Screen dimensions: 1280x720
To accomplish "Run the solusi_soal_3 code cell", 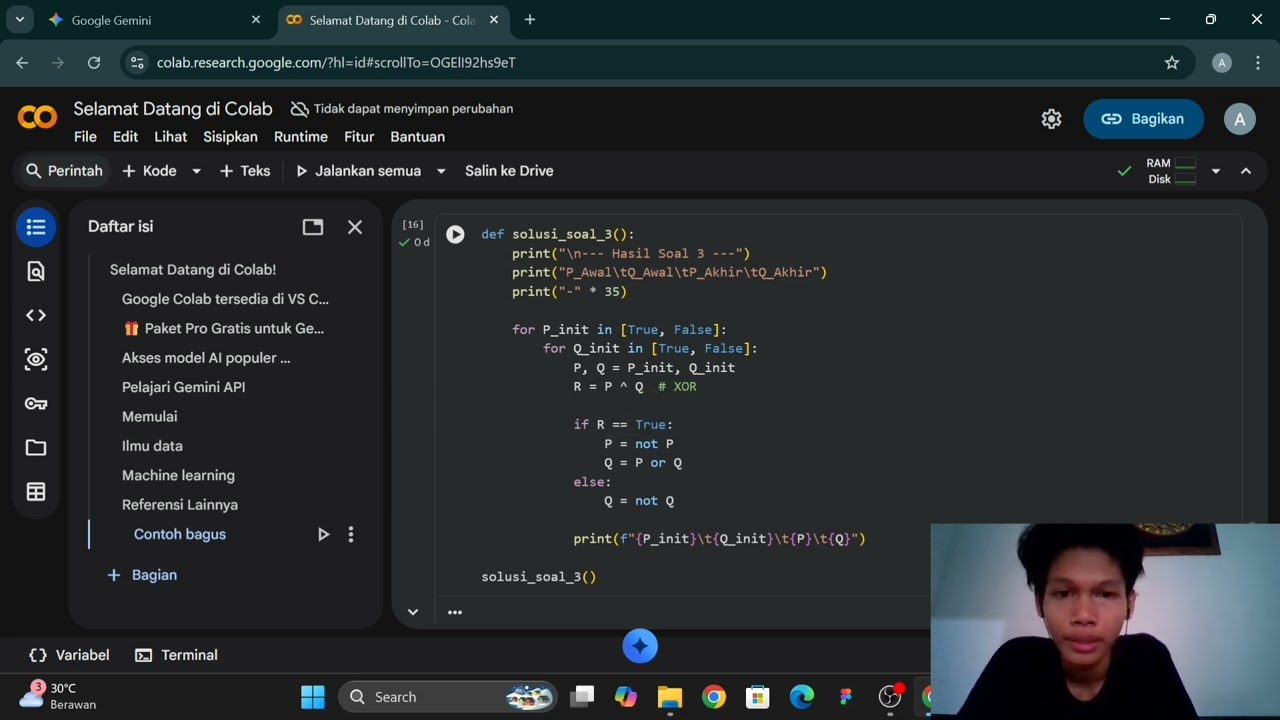I will (455, 234).
